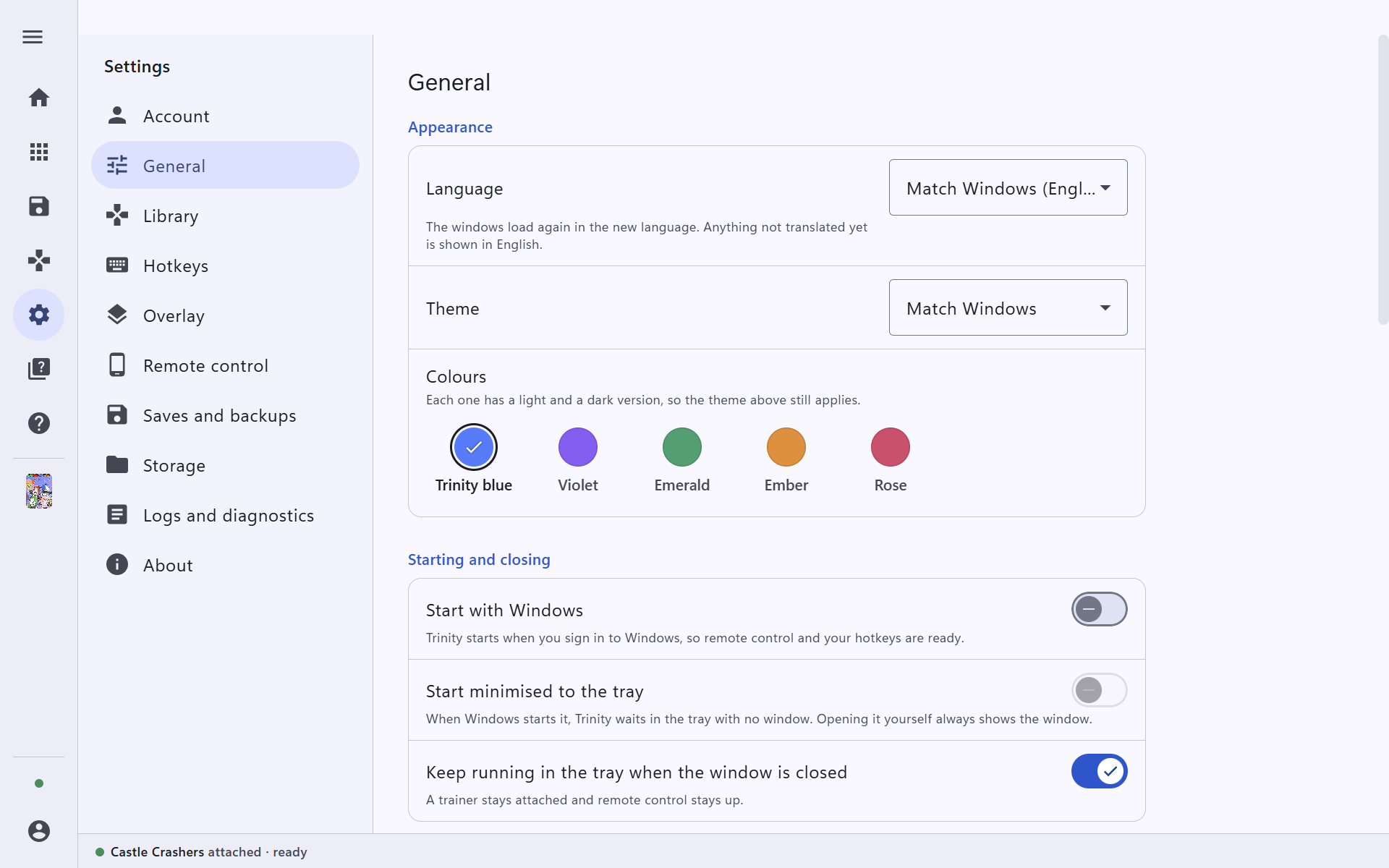This screenshot has width=1389, height=868.
Task: Open the apps grid icon
Action: tap(39, 152)
